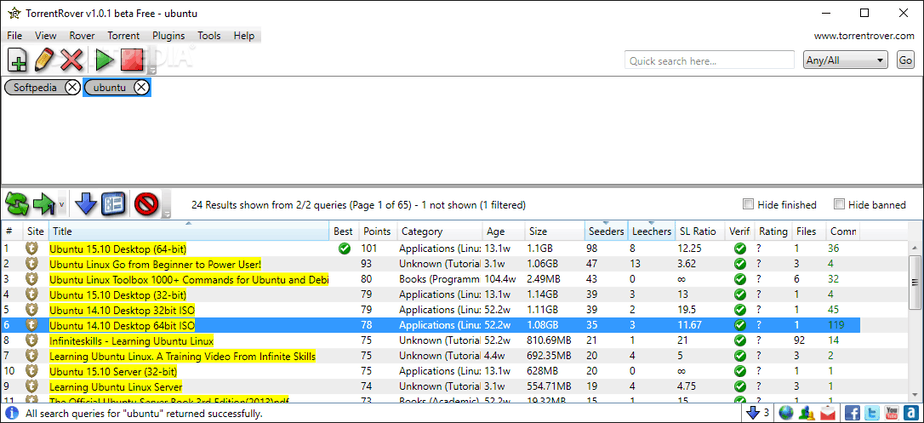
Task: Open the Plugins menu
Action: point(169,35)
